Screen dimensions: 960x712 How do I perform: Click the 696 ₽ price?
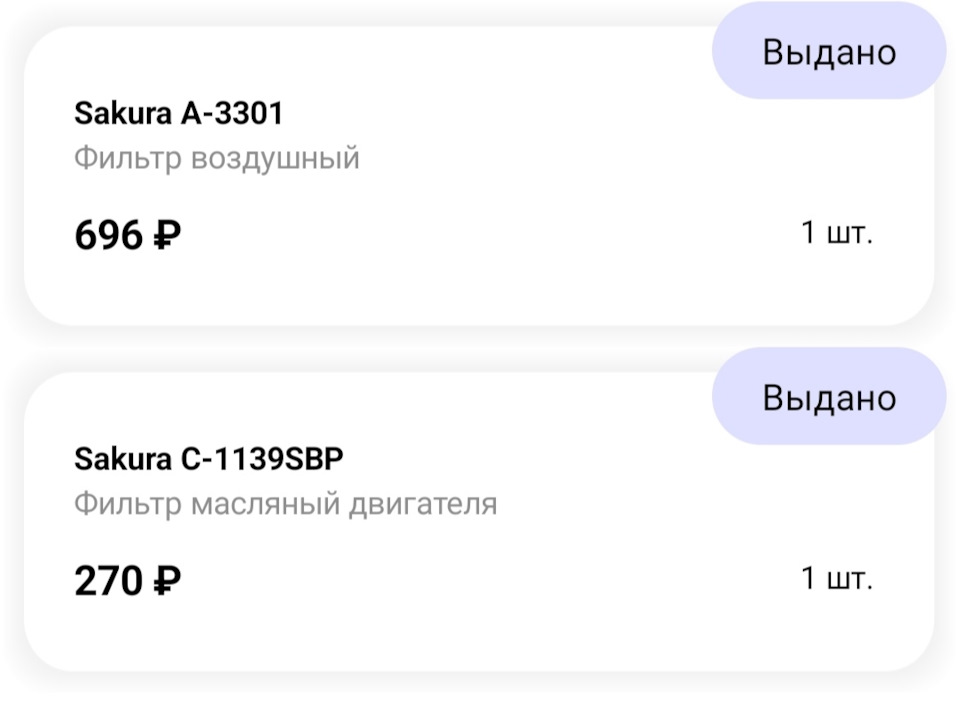(x=127, y=236)
